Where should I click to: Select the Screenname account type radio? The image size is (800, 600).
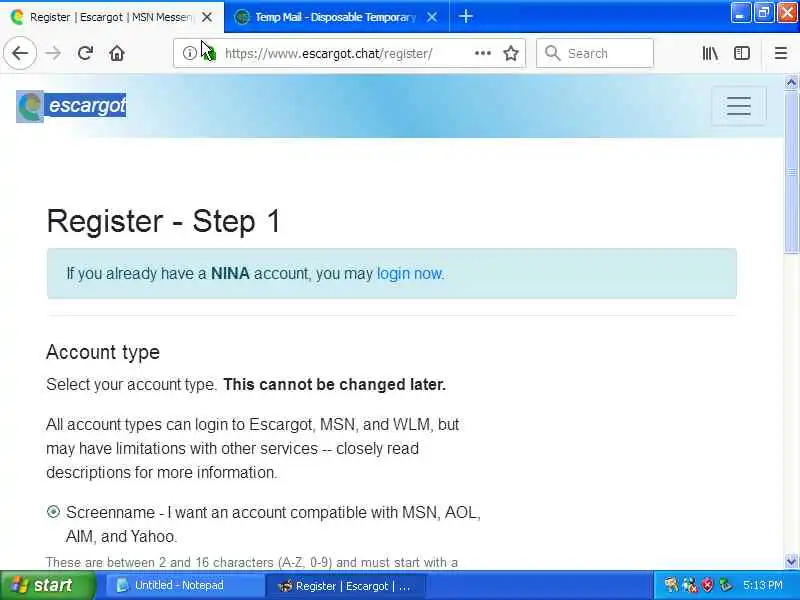[x=53, y=512]
